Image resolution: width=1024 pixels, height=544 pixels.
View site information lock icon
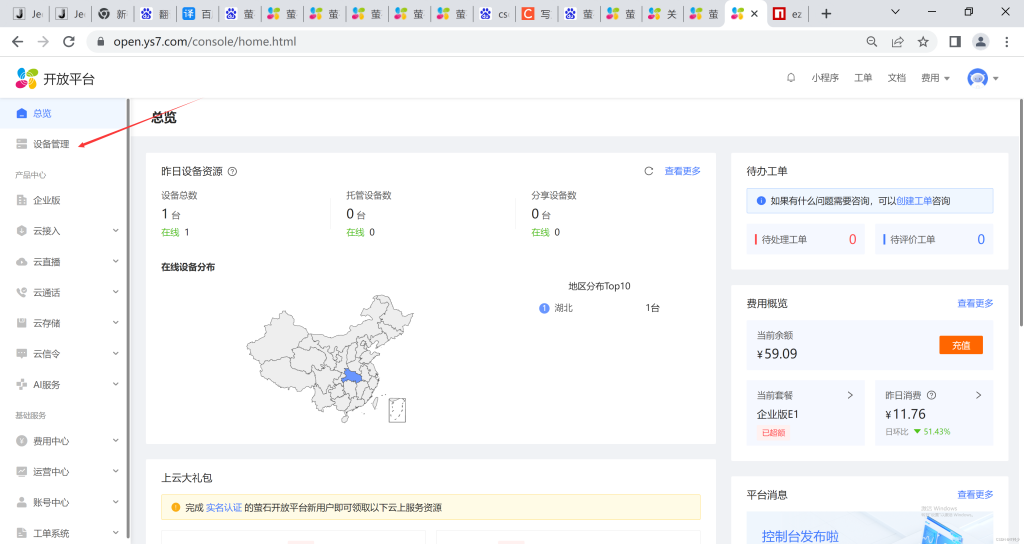tap(100, 41)
